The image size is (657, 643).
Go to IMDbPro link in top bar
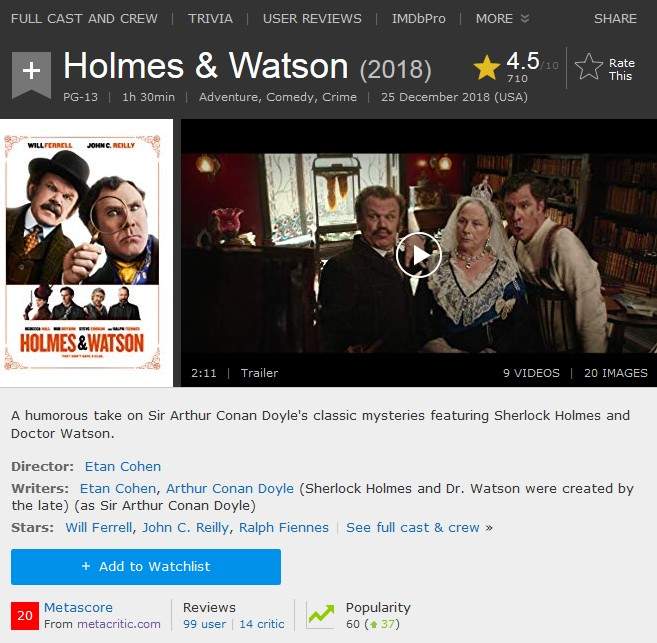point(419,18)
